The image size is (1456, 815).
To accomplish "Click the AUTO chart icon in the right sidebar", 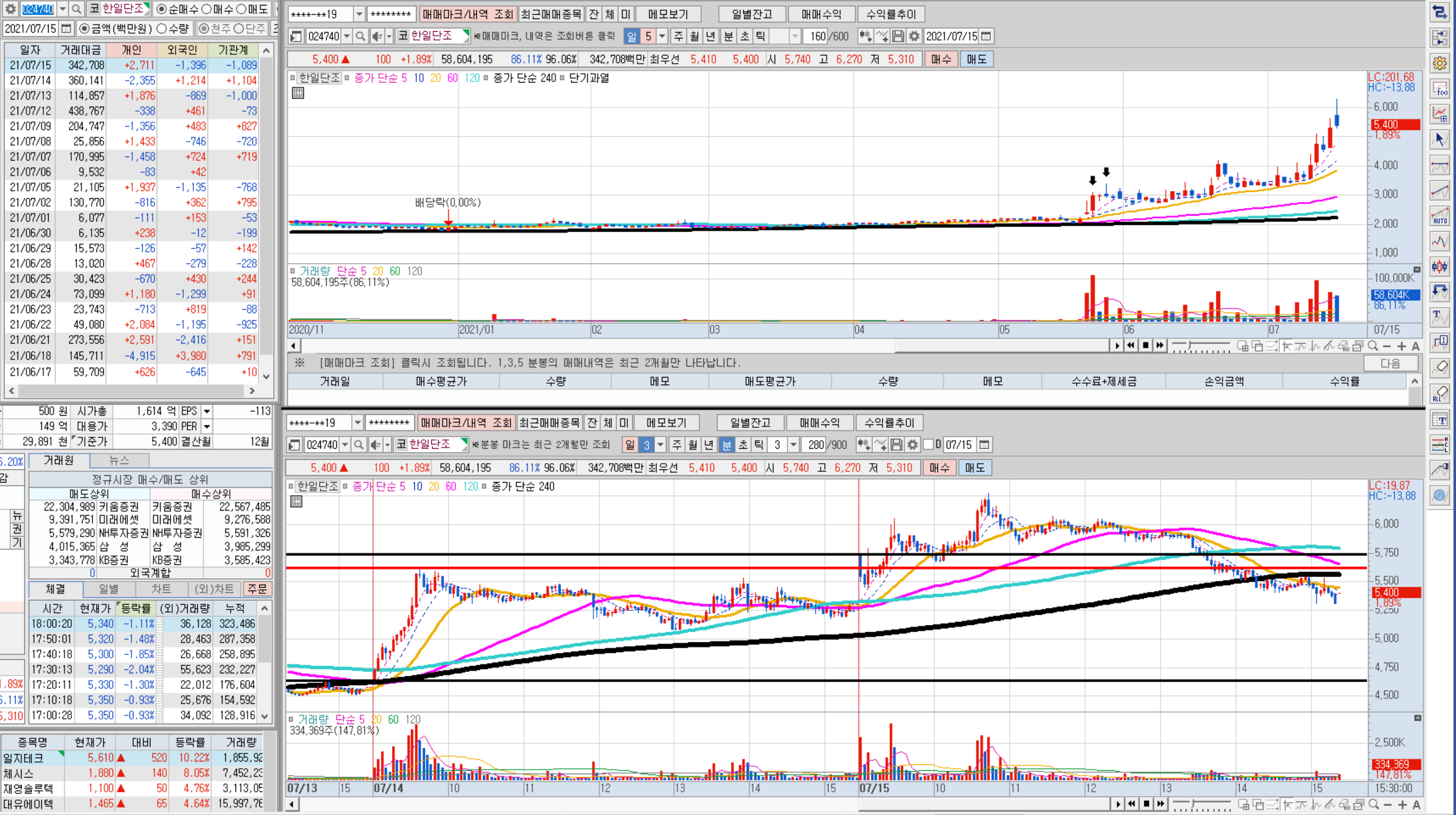I will [1439, 216].
